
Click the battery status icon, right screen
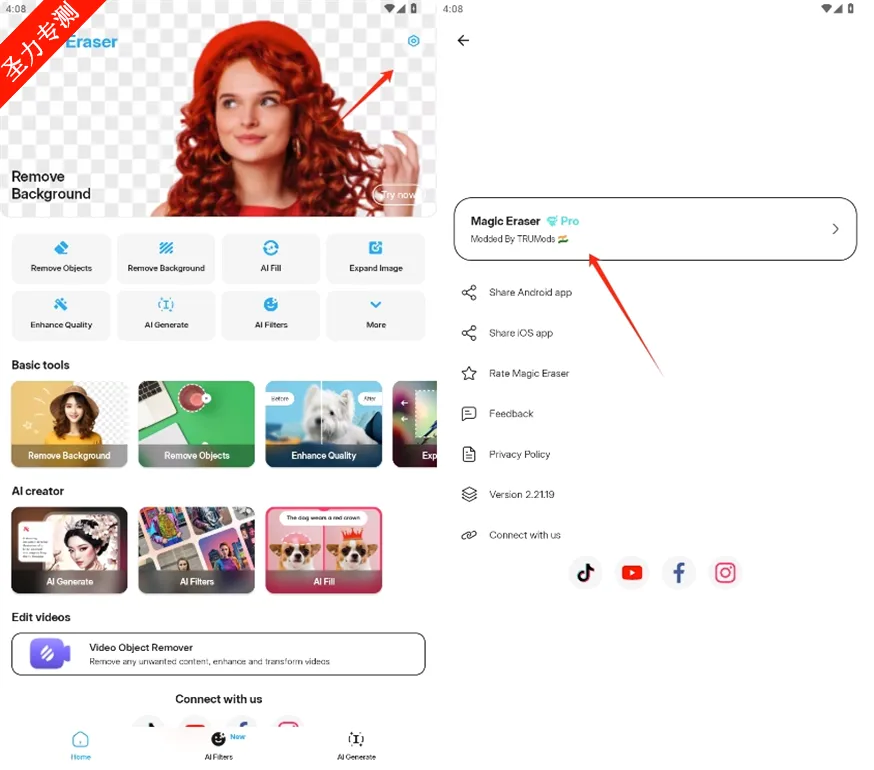coord(851,8)
